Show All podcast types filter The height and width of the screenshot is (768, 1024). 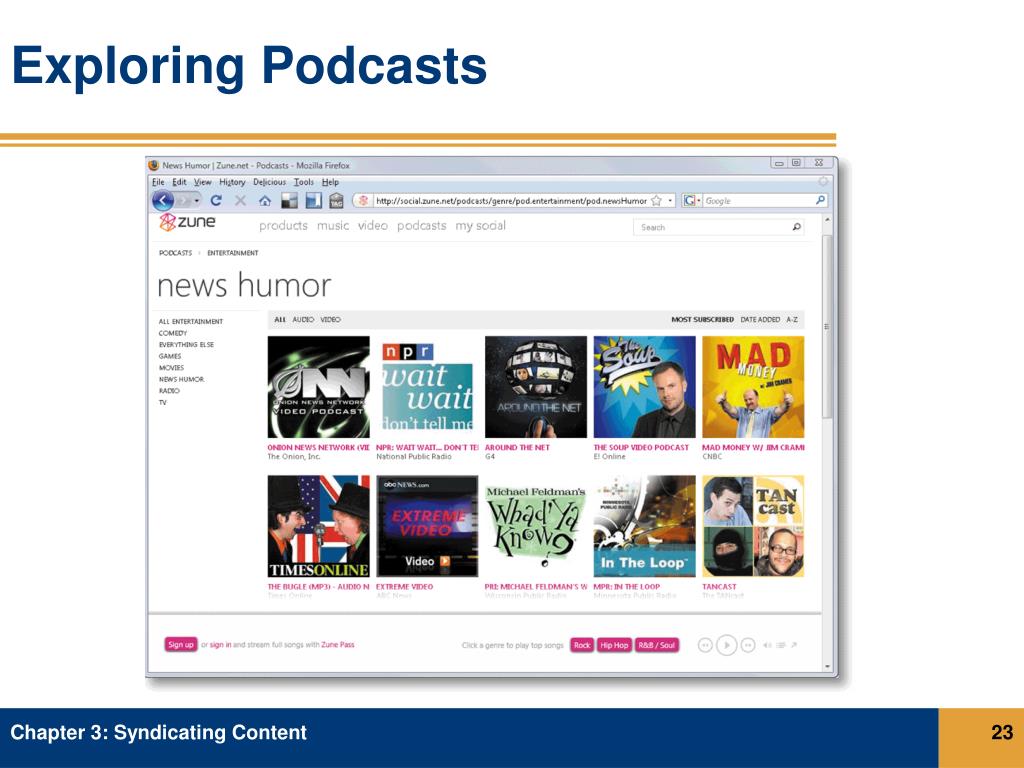280,319
